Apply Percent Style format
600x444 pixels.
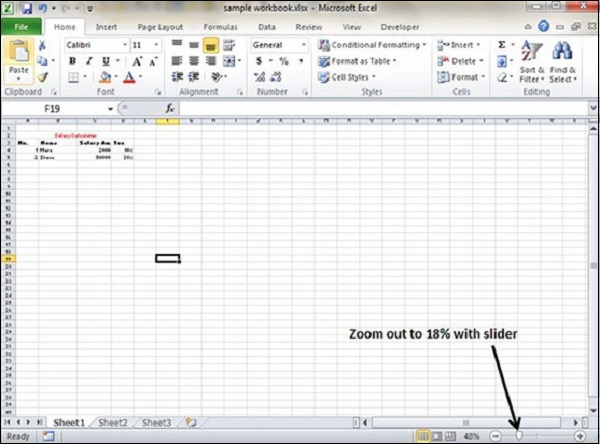[x=284, y=61]
